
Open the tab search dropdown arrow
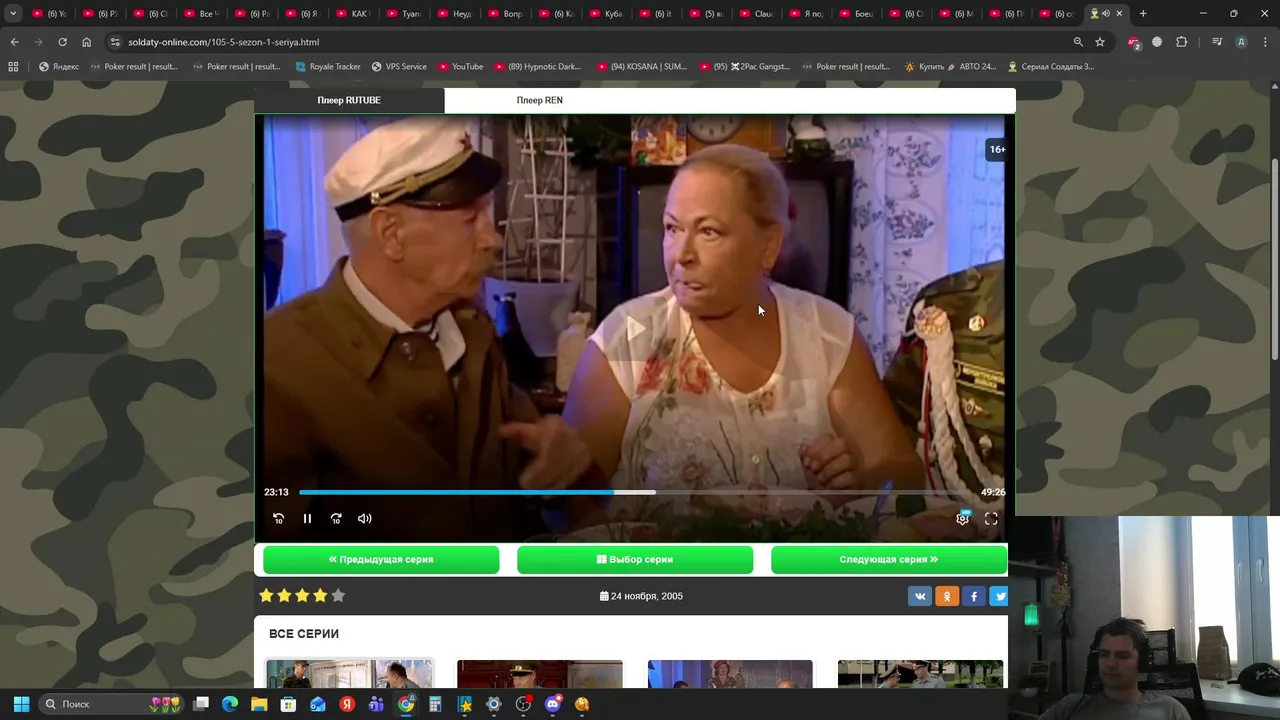click(x=13, y=14)
